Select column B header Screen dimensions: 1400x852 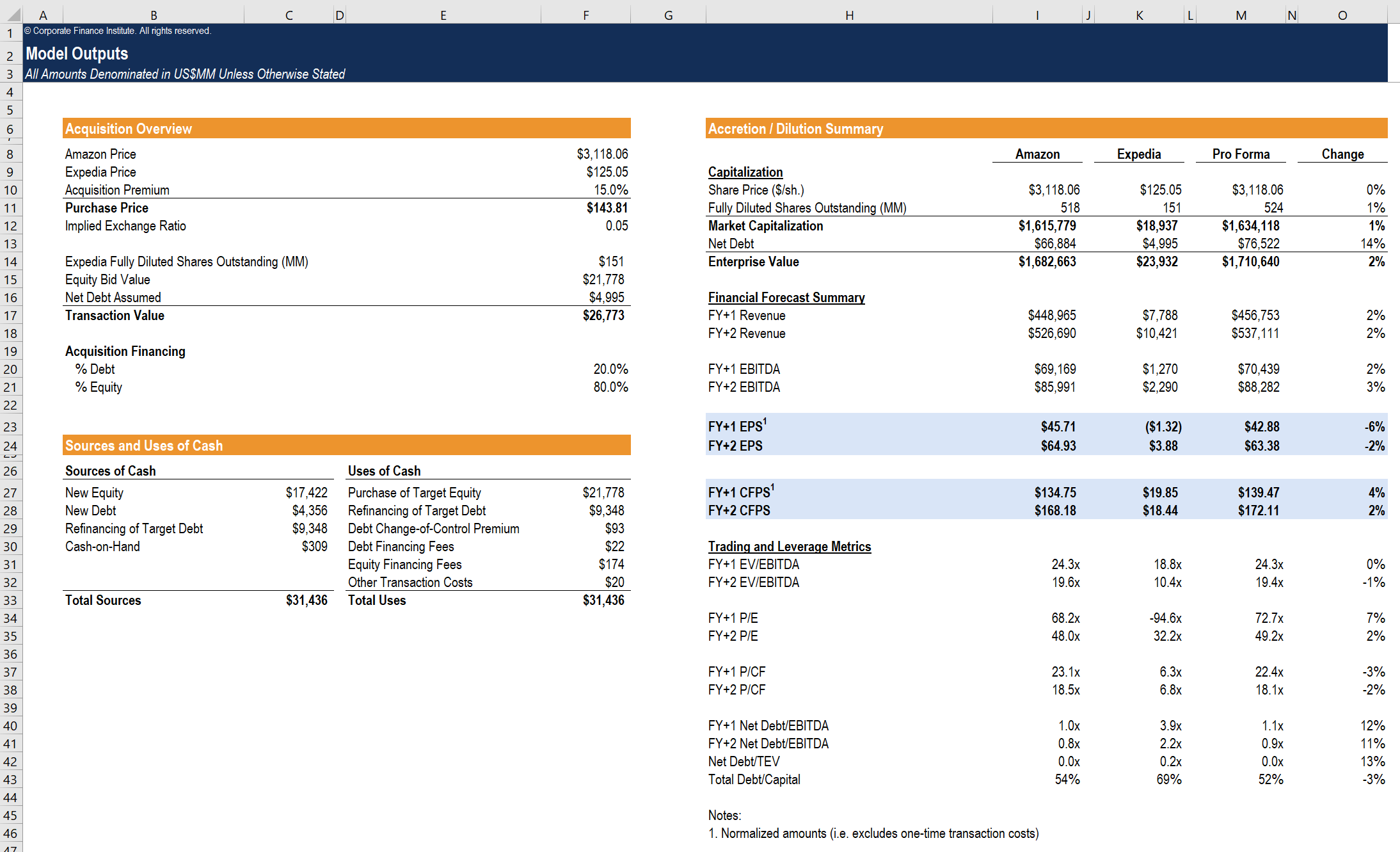154,15
